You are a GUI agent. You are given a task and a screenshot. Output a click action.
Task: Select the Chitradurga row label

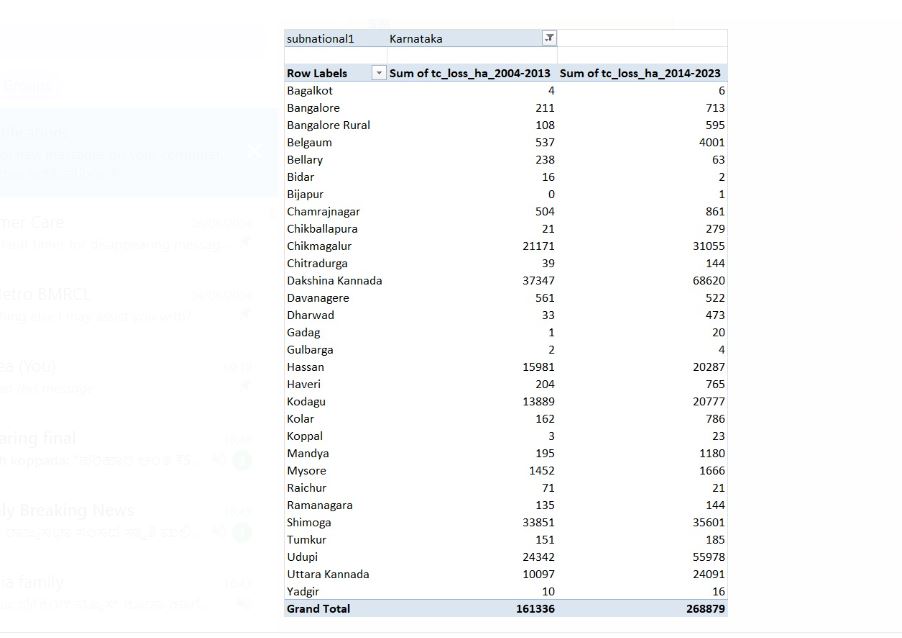(317, 263)
